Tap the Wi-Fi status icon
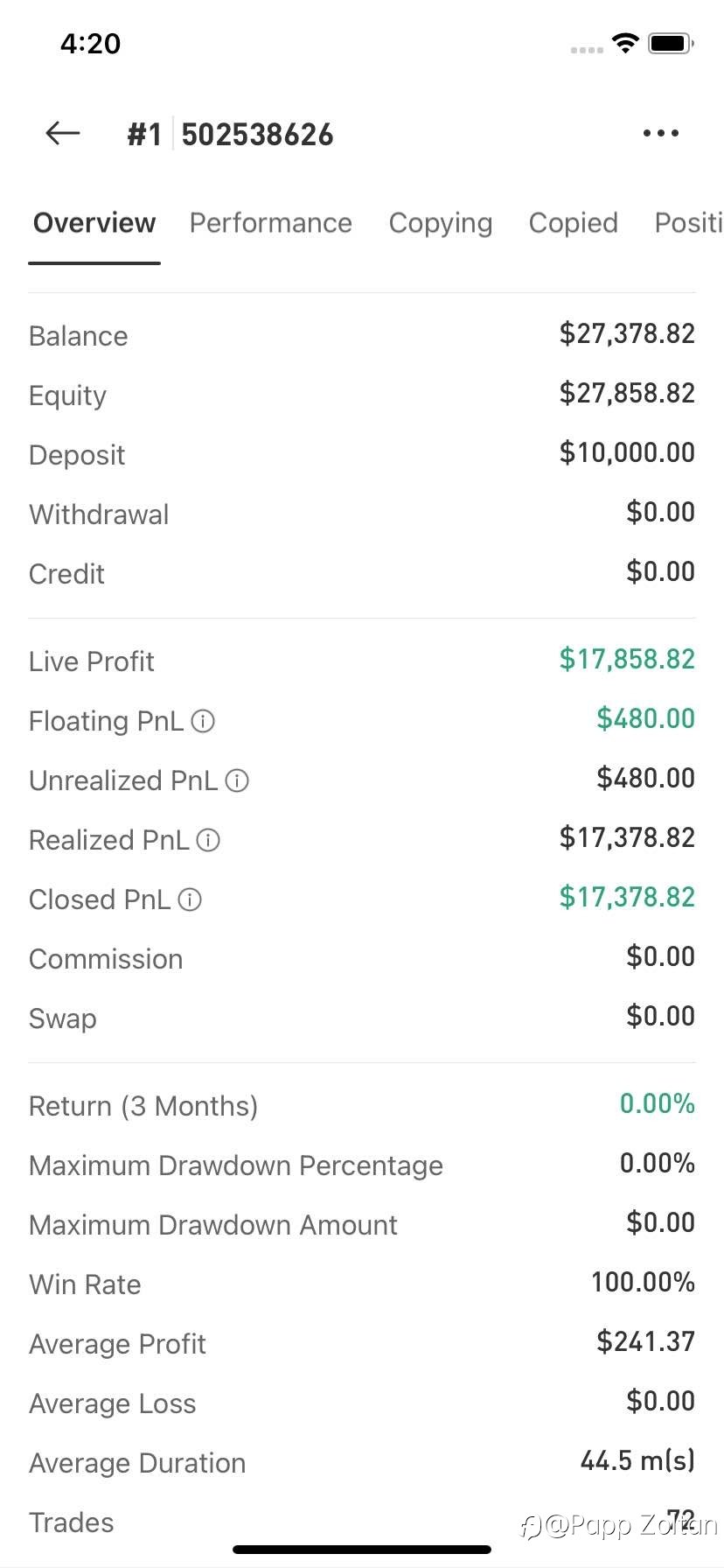Screen dimensions: 724x1568 pos(625,43)
